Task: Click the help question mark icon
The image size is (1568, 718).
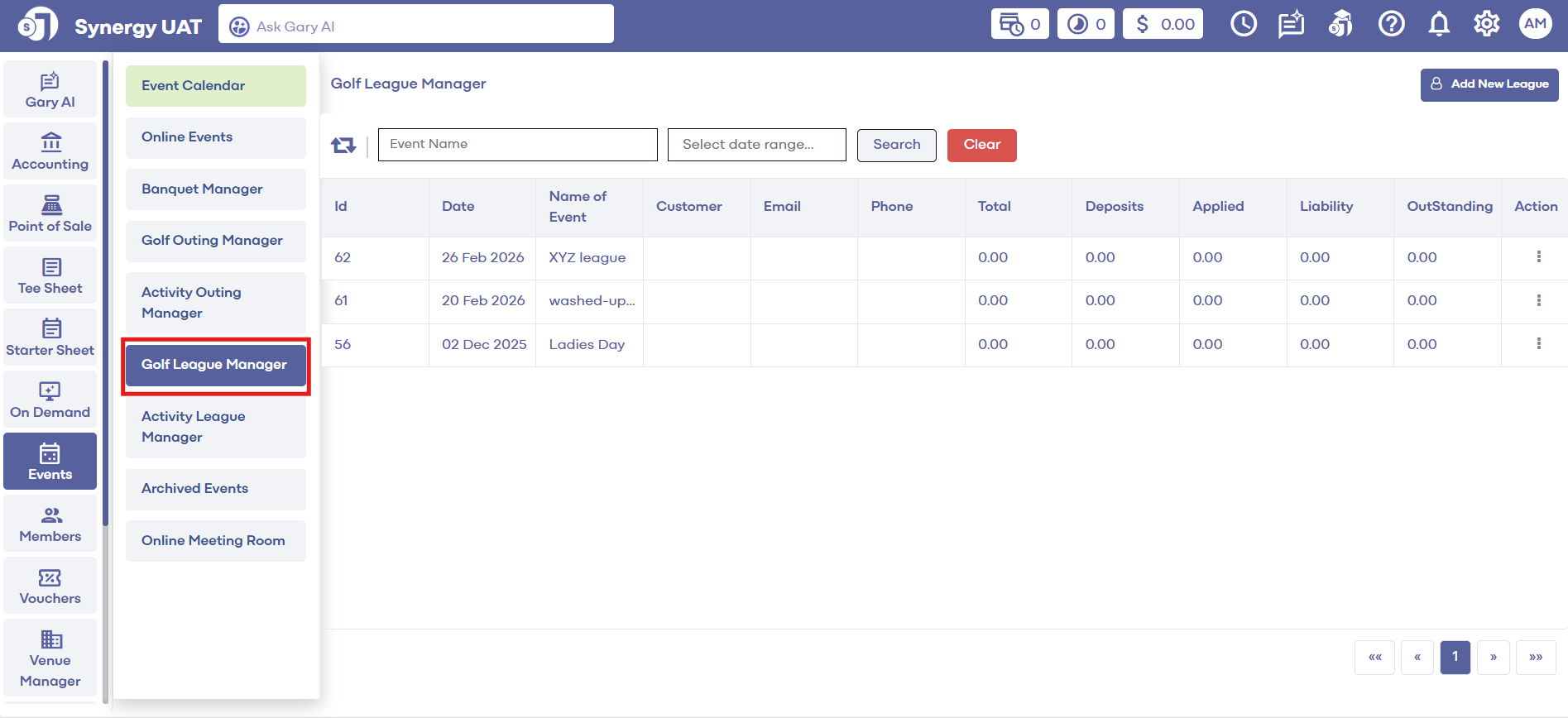Action: [1391, 25]
